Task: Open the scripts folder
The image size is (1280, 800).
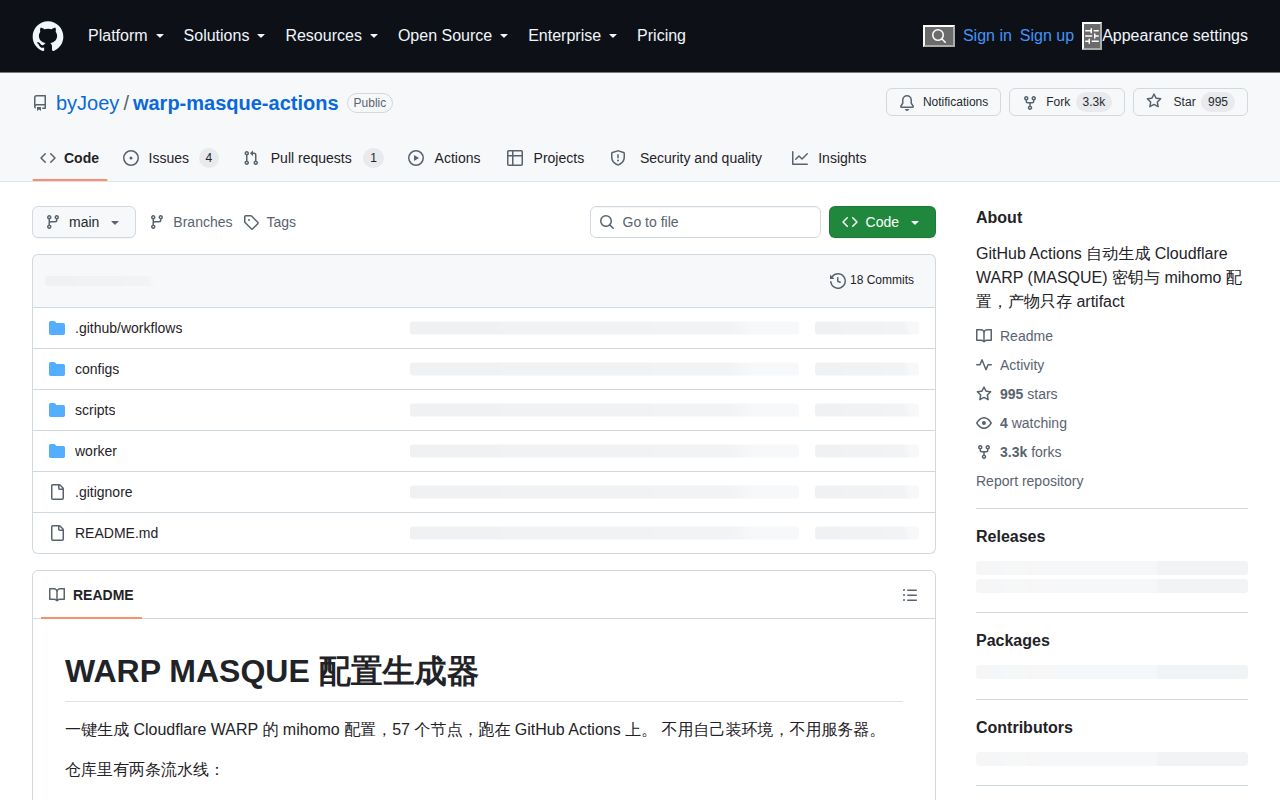Action: pos(95,410)
